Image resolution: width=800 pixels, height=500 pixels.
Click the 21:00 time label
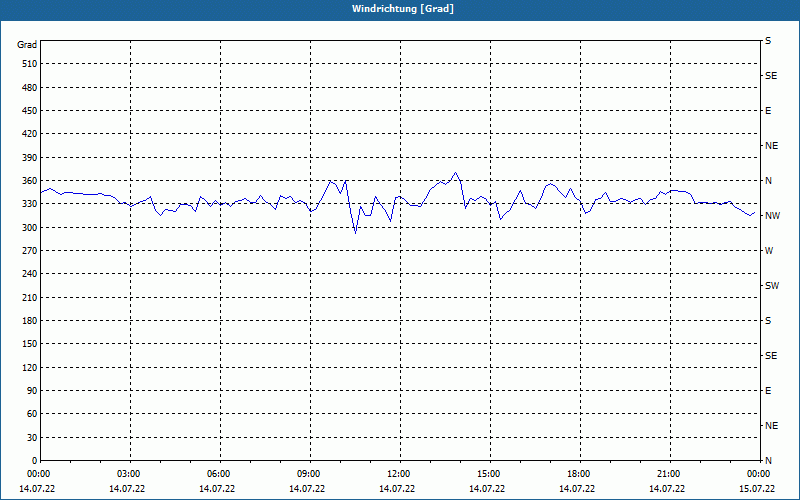669,474
